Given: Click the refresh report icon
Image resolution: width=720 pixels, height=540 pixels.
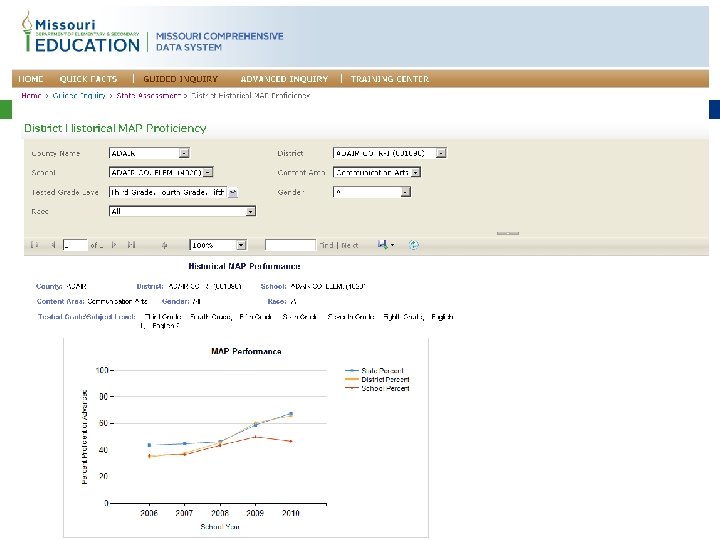Looking at the screenshot, I should coord(413,245).
